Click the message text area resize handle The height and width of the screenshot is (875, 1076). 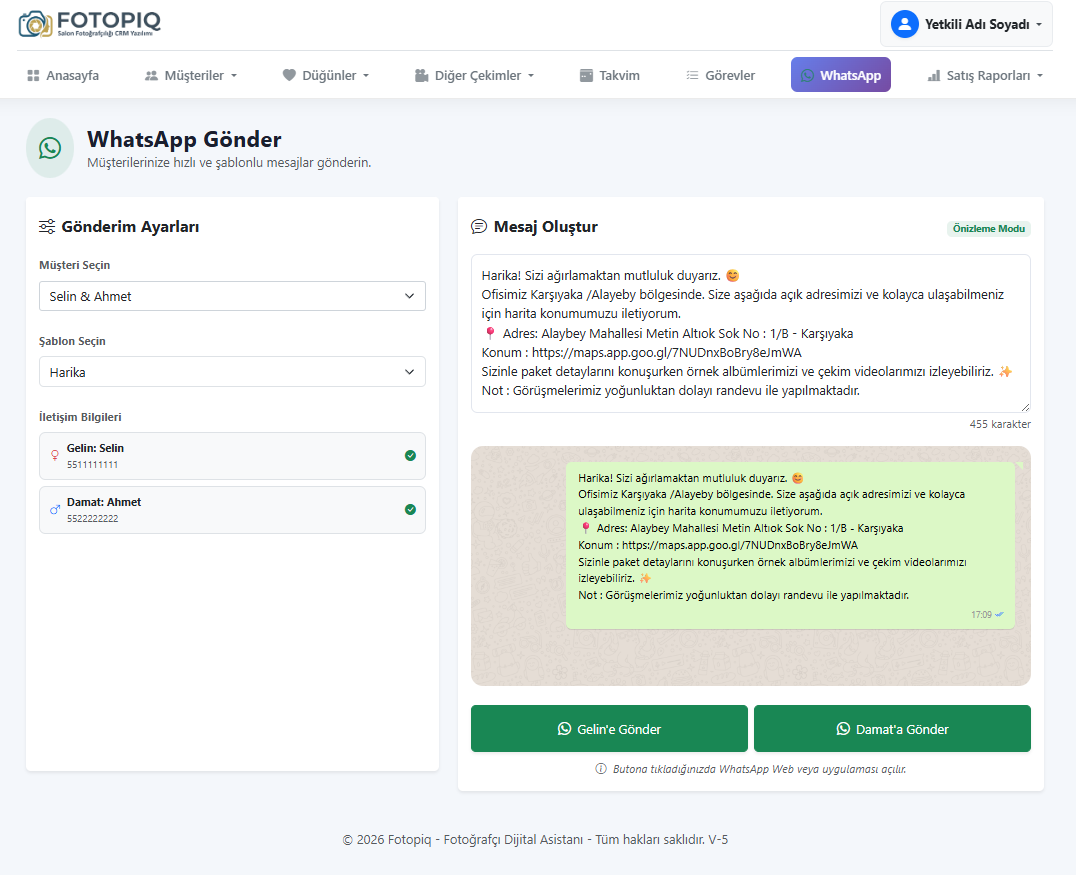[1025, 407]
